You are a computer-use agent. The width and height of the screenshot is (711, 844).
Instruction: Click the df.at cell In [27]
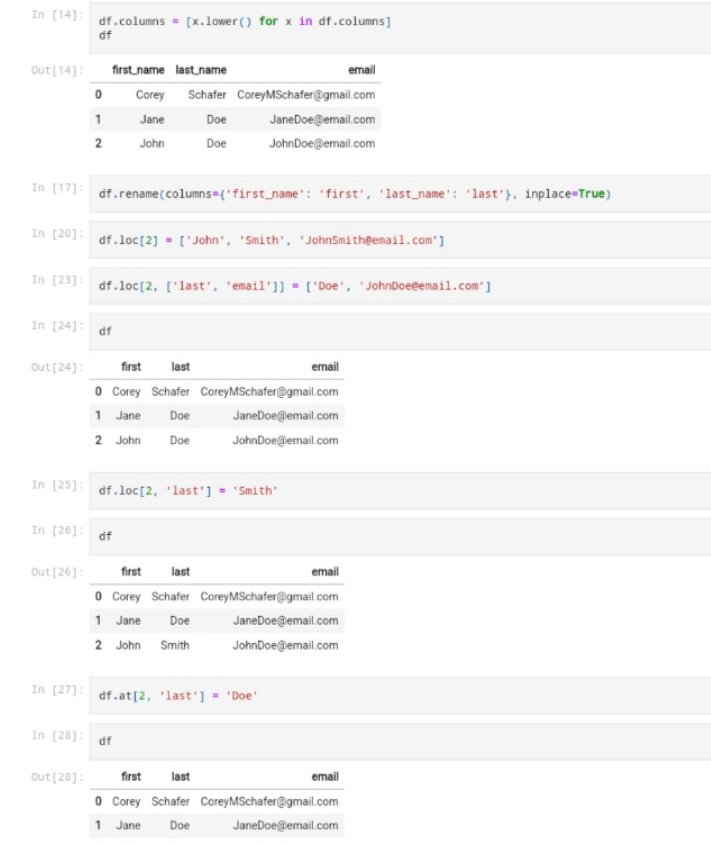(400, 695)
